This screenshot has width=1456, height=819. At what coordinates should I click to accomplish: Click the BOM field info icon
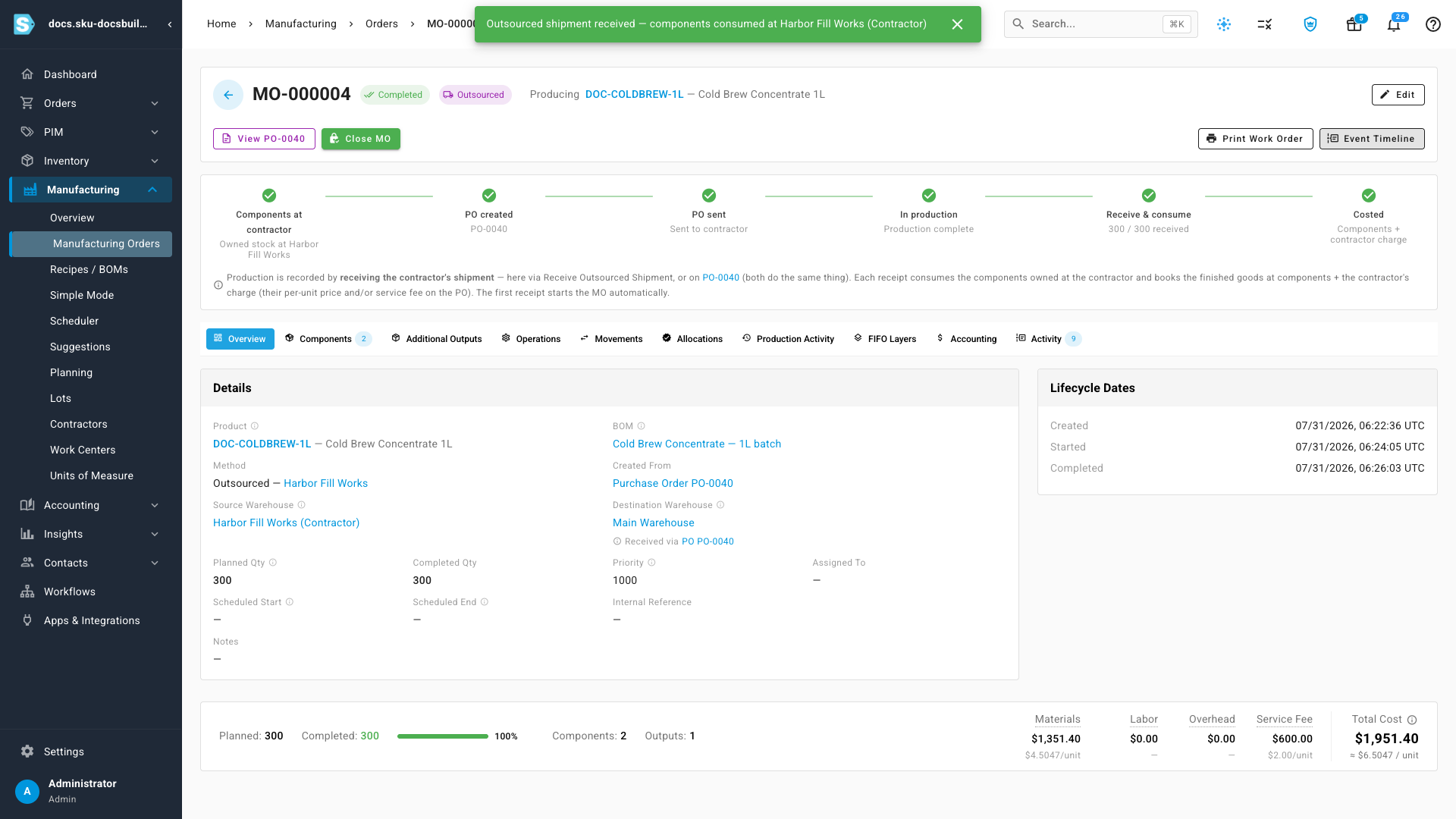tap(641, 426)
